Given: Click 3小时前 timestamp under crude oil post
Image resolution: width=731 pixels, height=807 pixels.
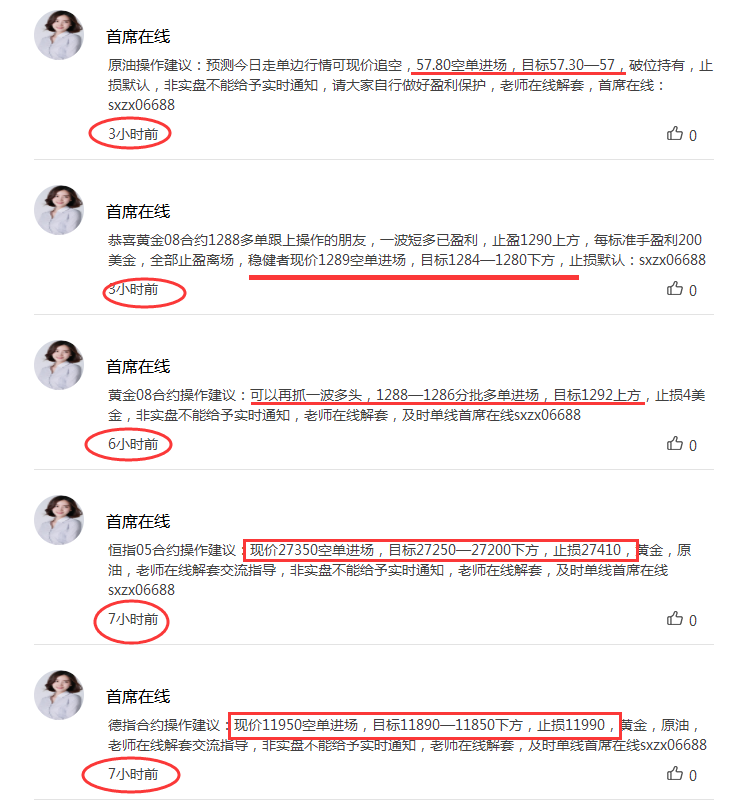Looking at the screenshot, I should point(133,134).
